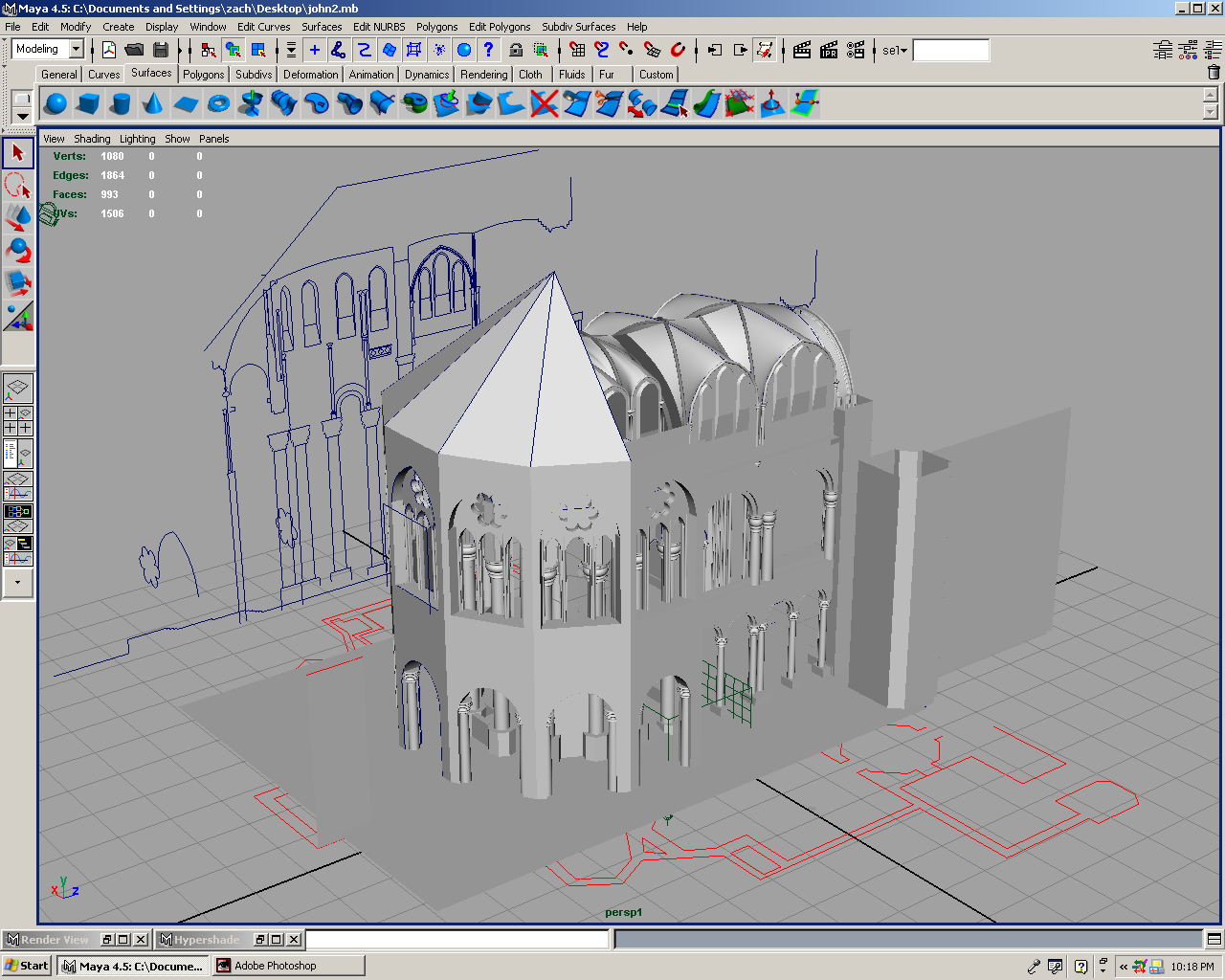Click the New Scene icon
This screenshot has height=980, width=1225.
click(x=109, y=50)
